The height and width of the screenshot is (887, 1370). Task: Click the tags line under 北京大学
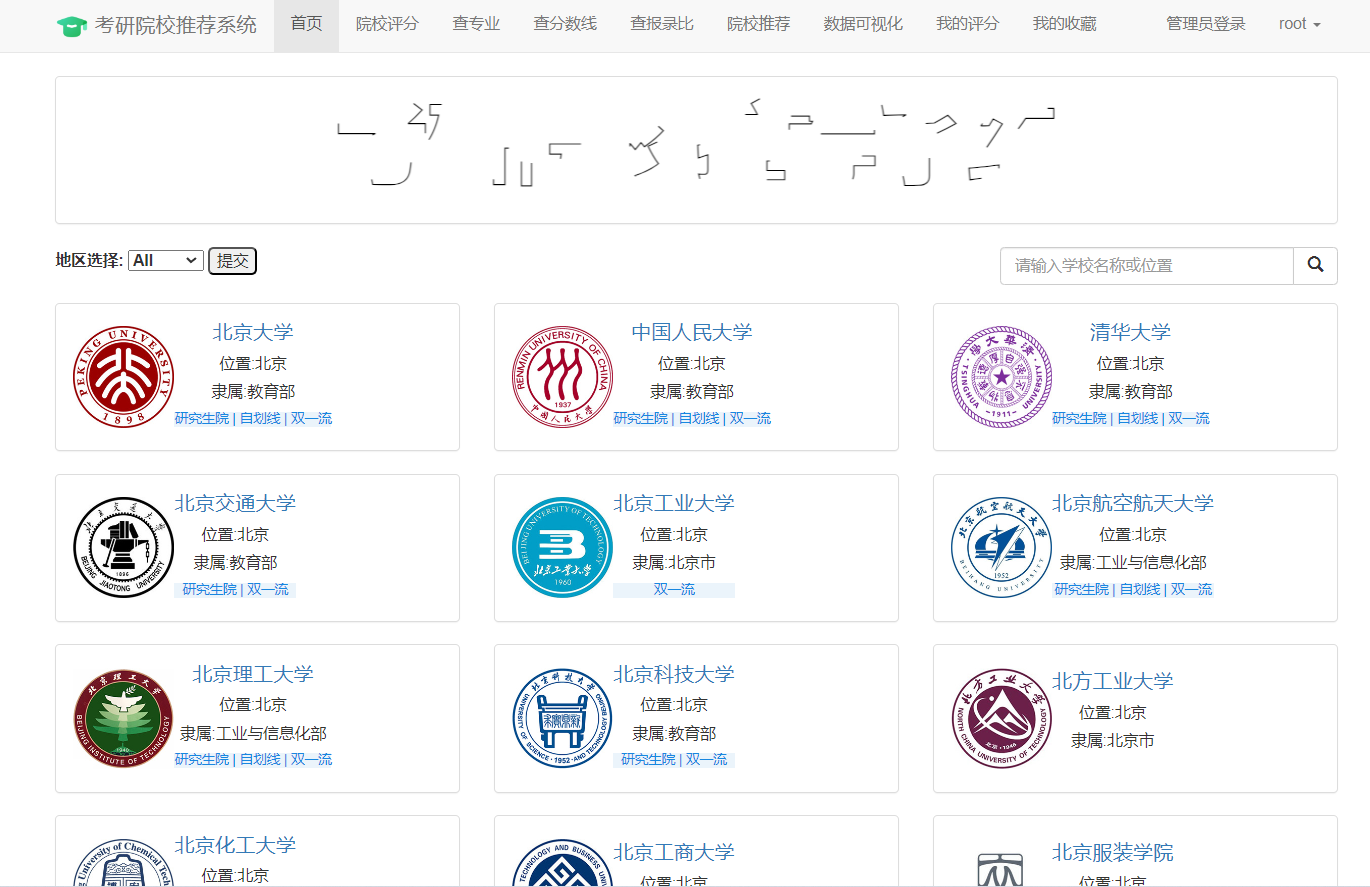253,418
